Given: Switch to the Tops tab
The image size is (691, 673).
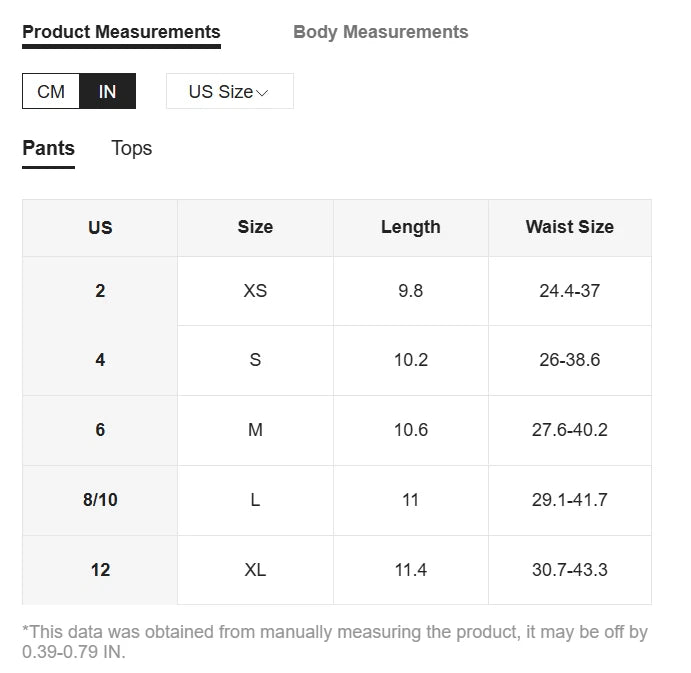Looking at the screenshot, I should [x=131, y=149].
